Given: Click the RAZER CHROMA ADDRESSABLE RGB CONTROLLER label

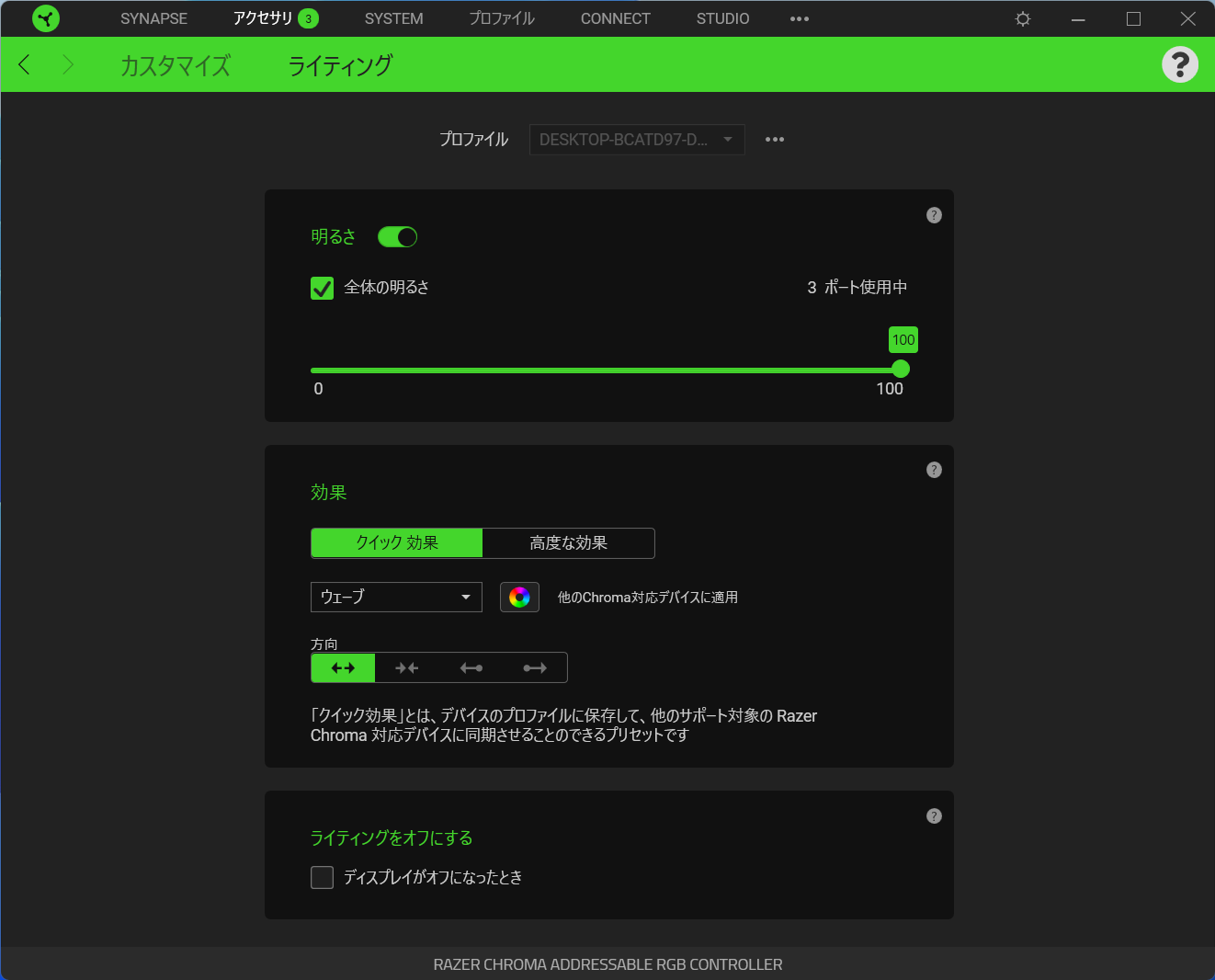Looking at the screenshot, I should 608,964.
